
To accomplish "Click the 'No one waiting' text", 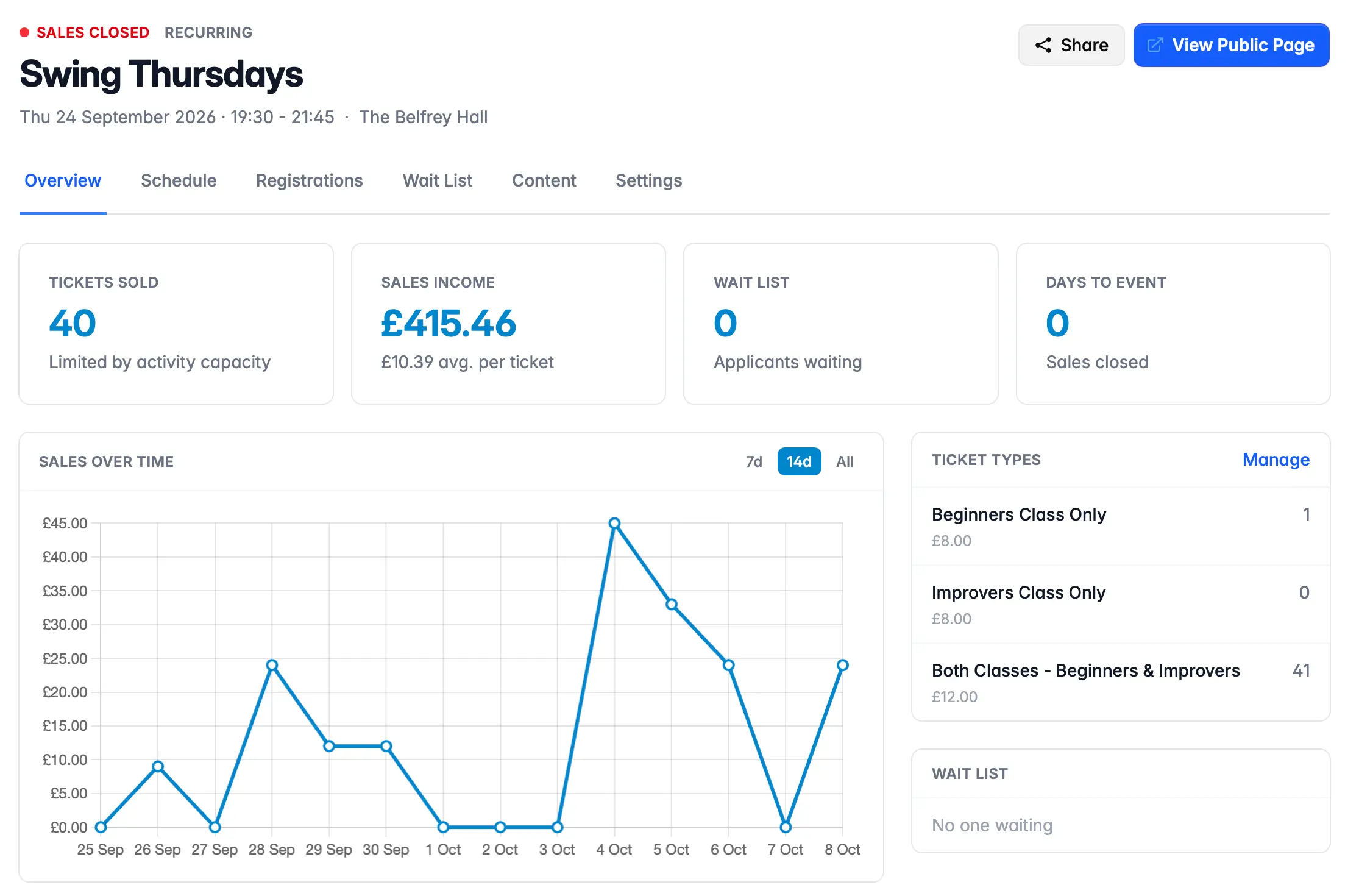I will (992, 825).
